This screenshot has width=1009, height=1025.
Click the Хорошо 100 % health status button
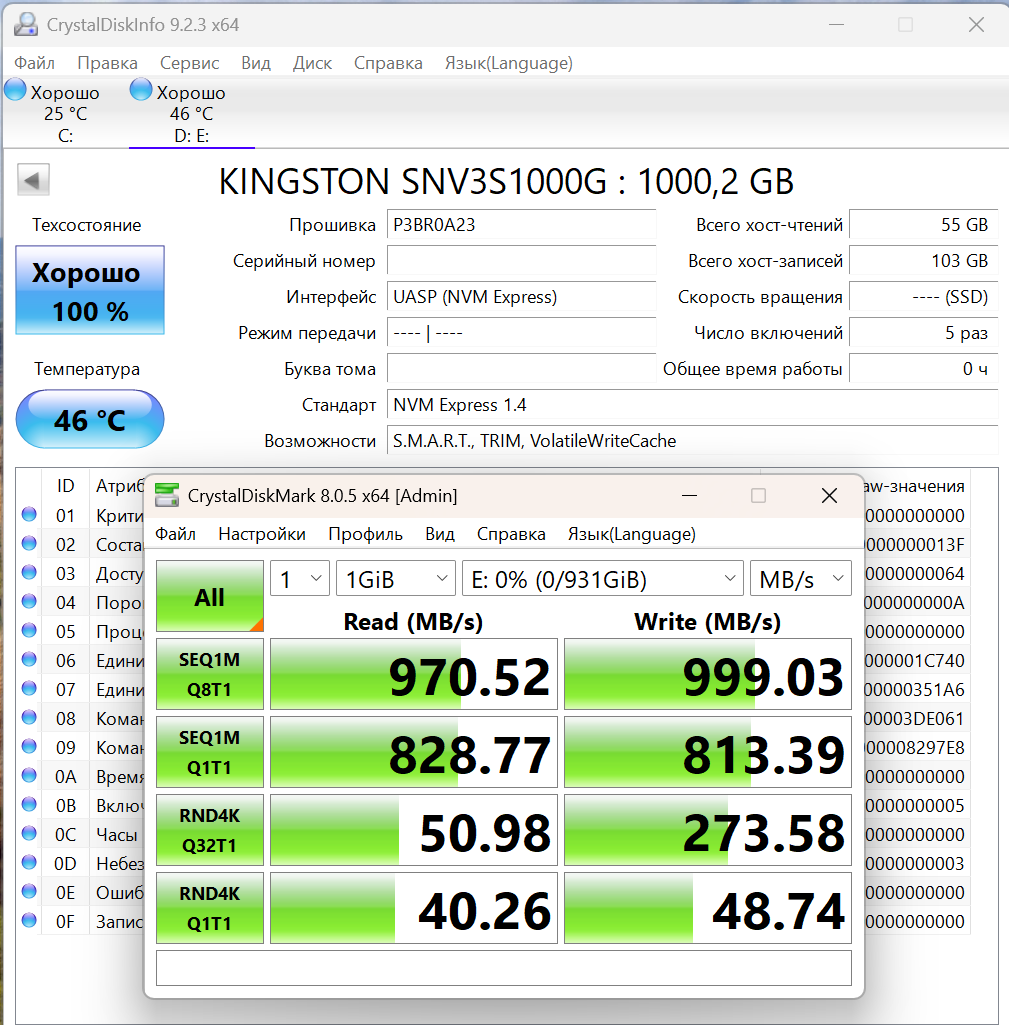tap(90, 290)
